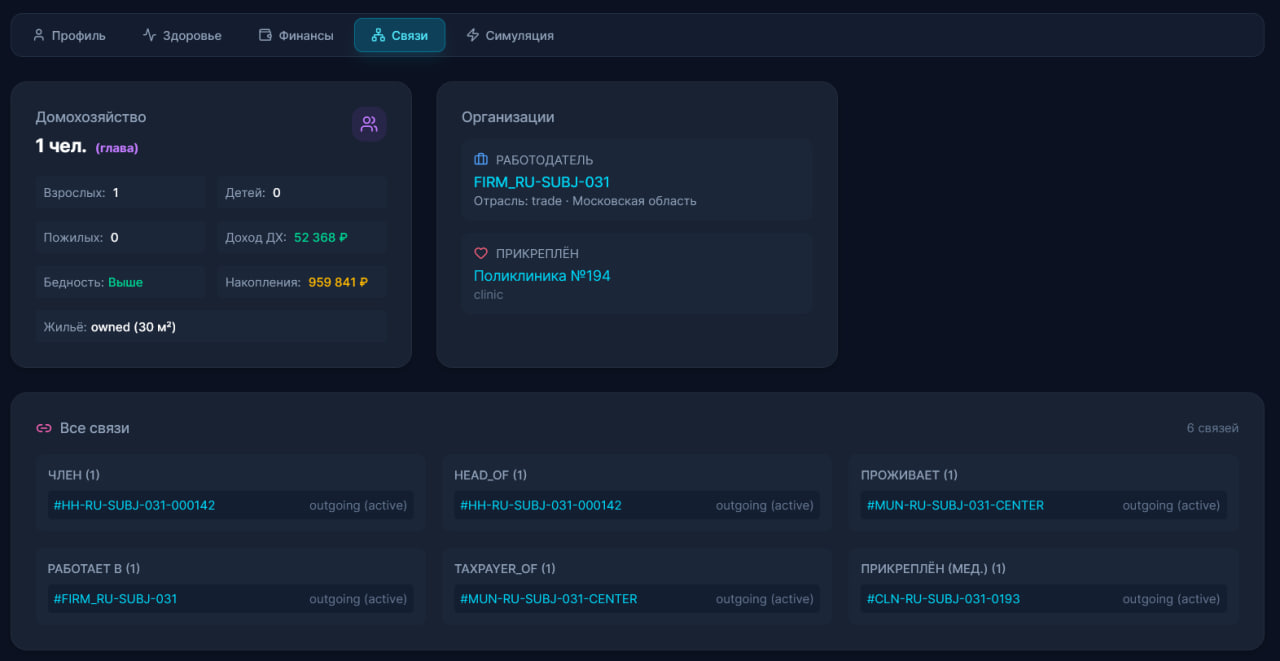Click the heart icon beside Прикреплён

pos(481,254)
